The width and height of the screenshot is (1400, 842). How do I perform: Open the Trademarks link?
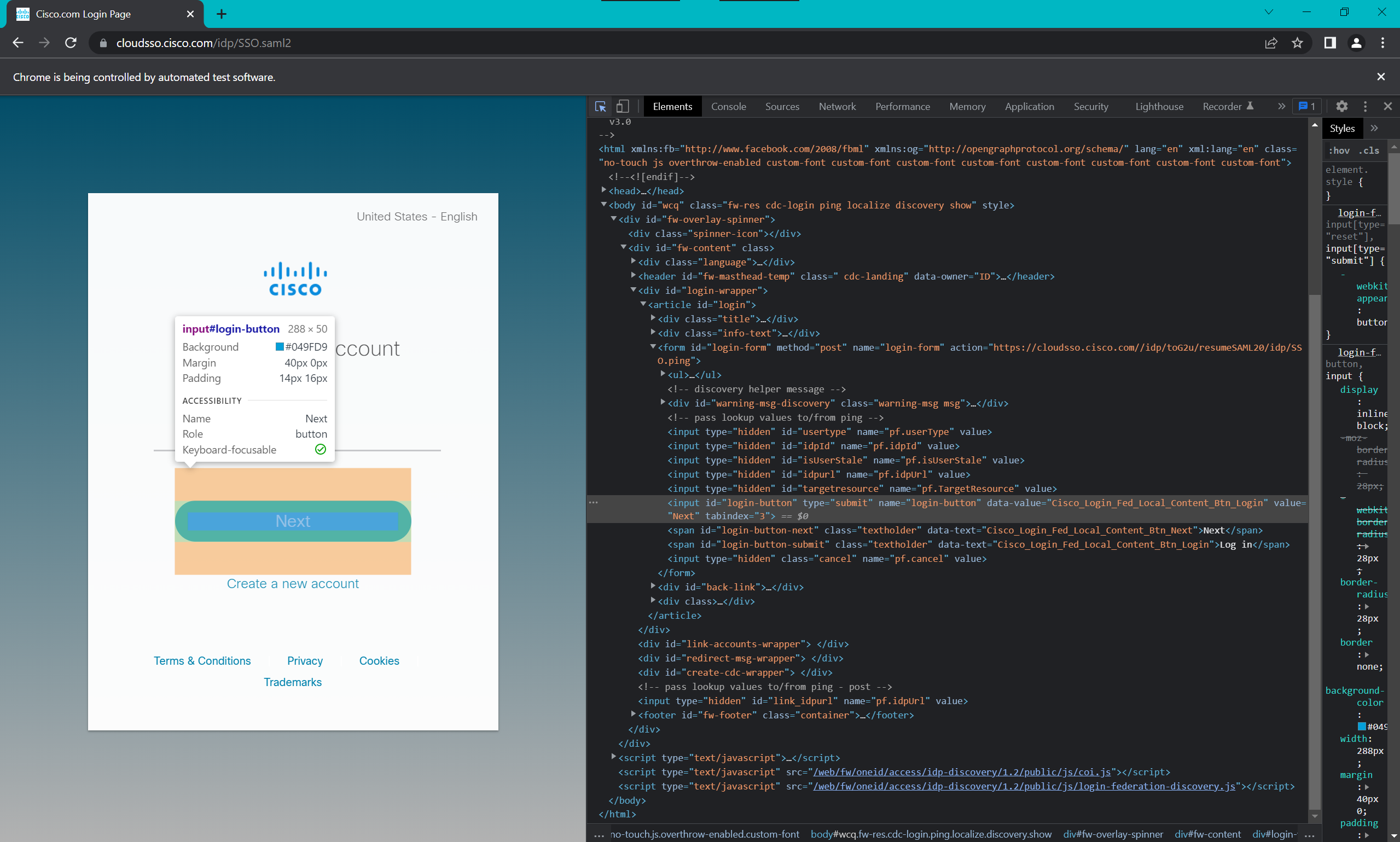pyautogui.click(x=293, y=682)
